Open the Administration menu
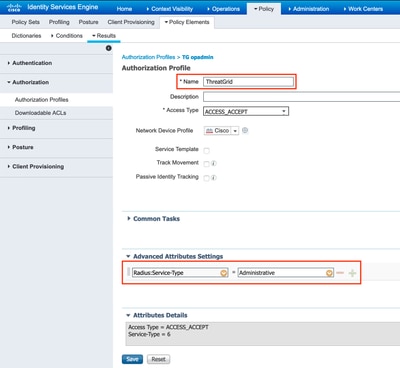 click(309, 9)
